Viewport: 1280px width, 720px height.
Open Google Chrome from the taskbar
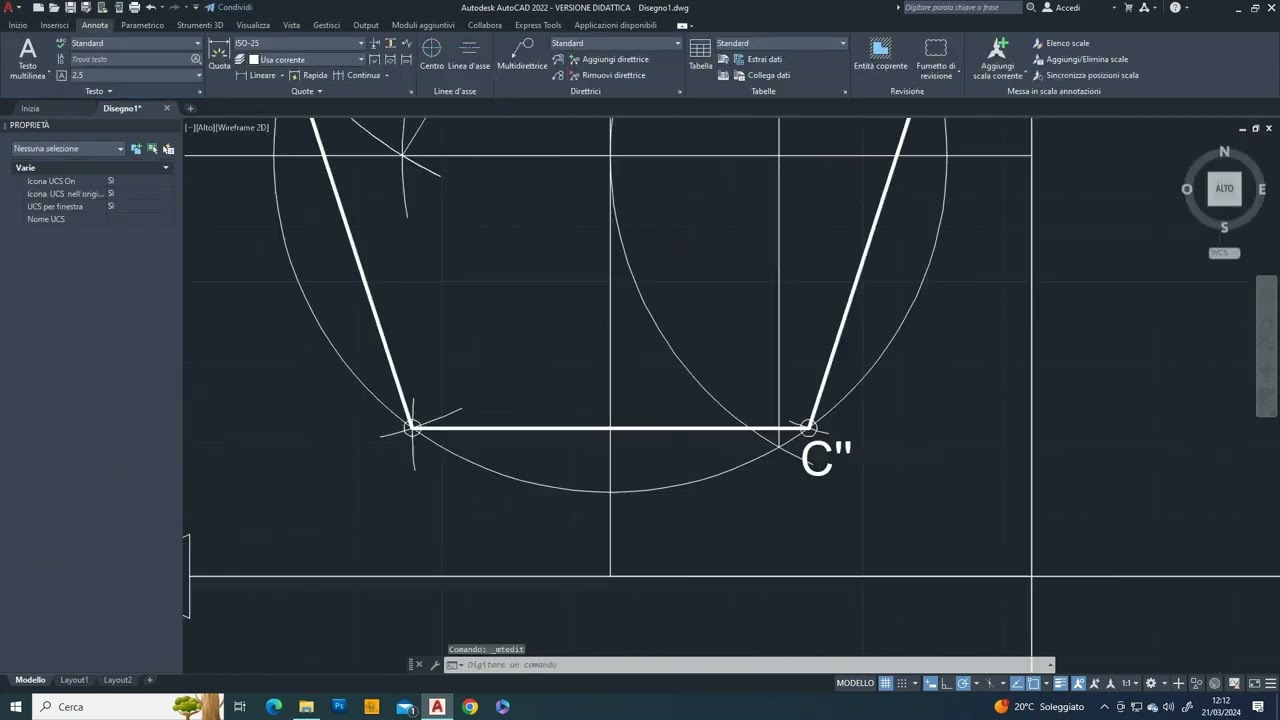click(x=470, y=706)
